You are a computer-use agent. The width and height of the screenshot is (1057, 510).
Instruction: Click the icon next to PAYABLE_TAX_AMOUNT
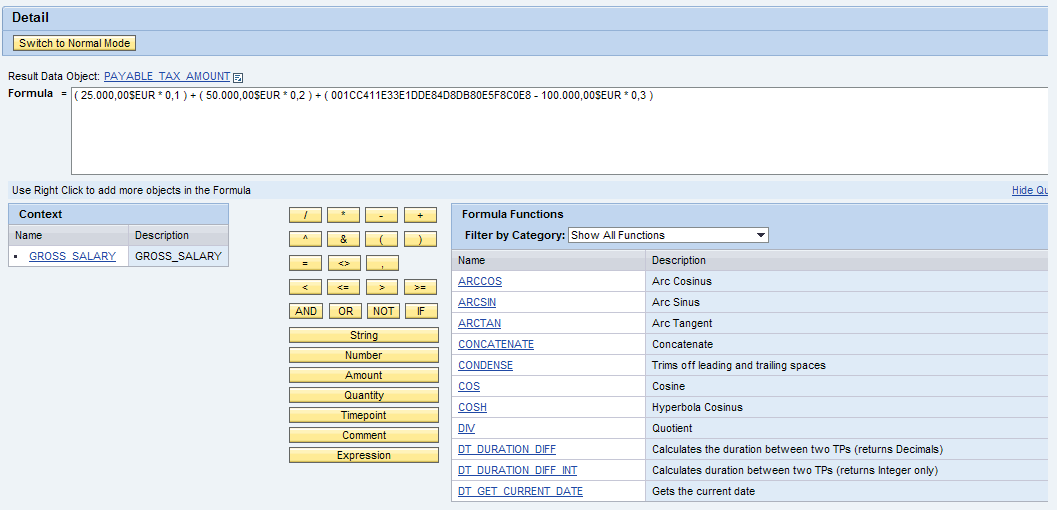[238, 77]
